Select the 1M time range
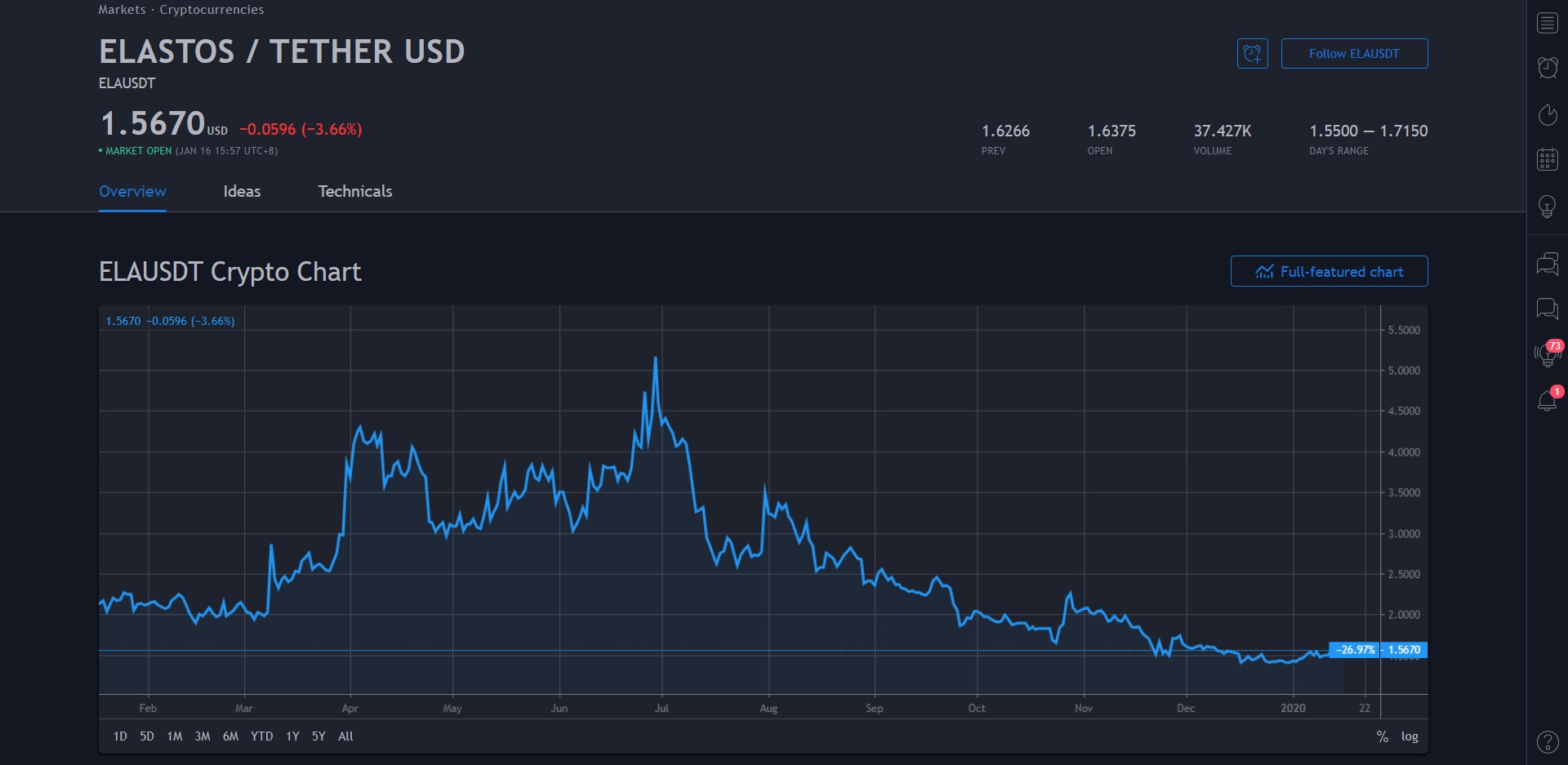Image resolution: width=1568 pixels, height=765 pixels. pos(175,736)
